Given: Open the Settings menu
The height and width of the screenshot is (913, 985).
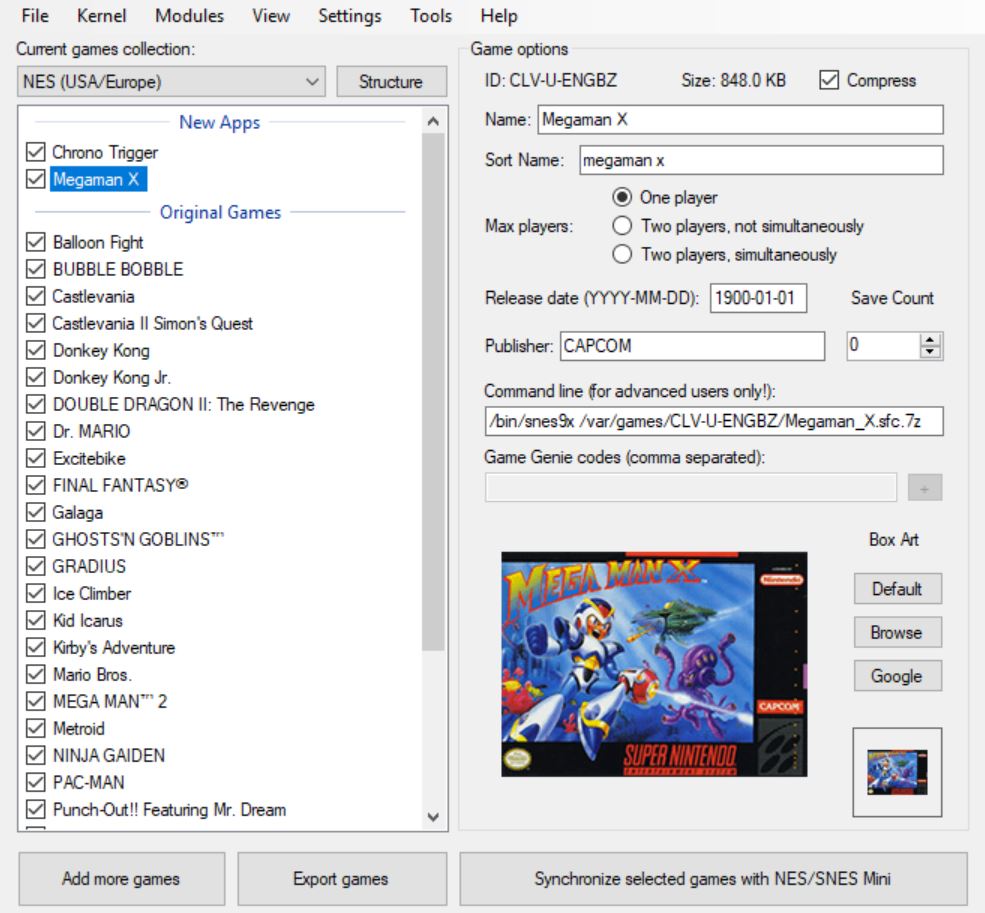Looking at the screenshot, I should (x=349, y=16).
